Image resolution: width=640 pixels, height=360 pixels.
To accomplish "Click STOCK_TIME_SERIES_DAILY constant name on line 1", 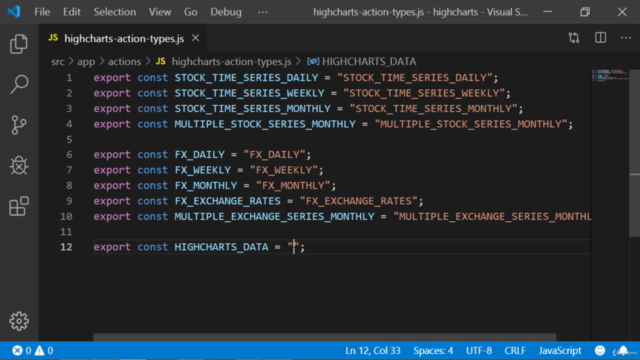I will pos(246,78).
